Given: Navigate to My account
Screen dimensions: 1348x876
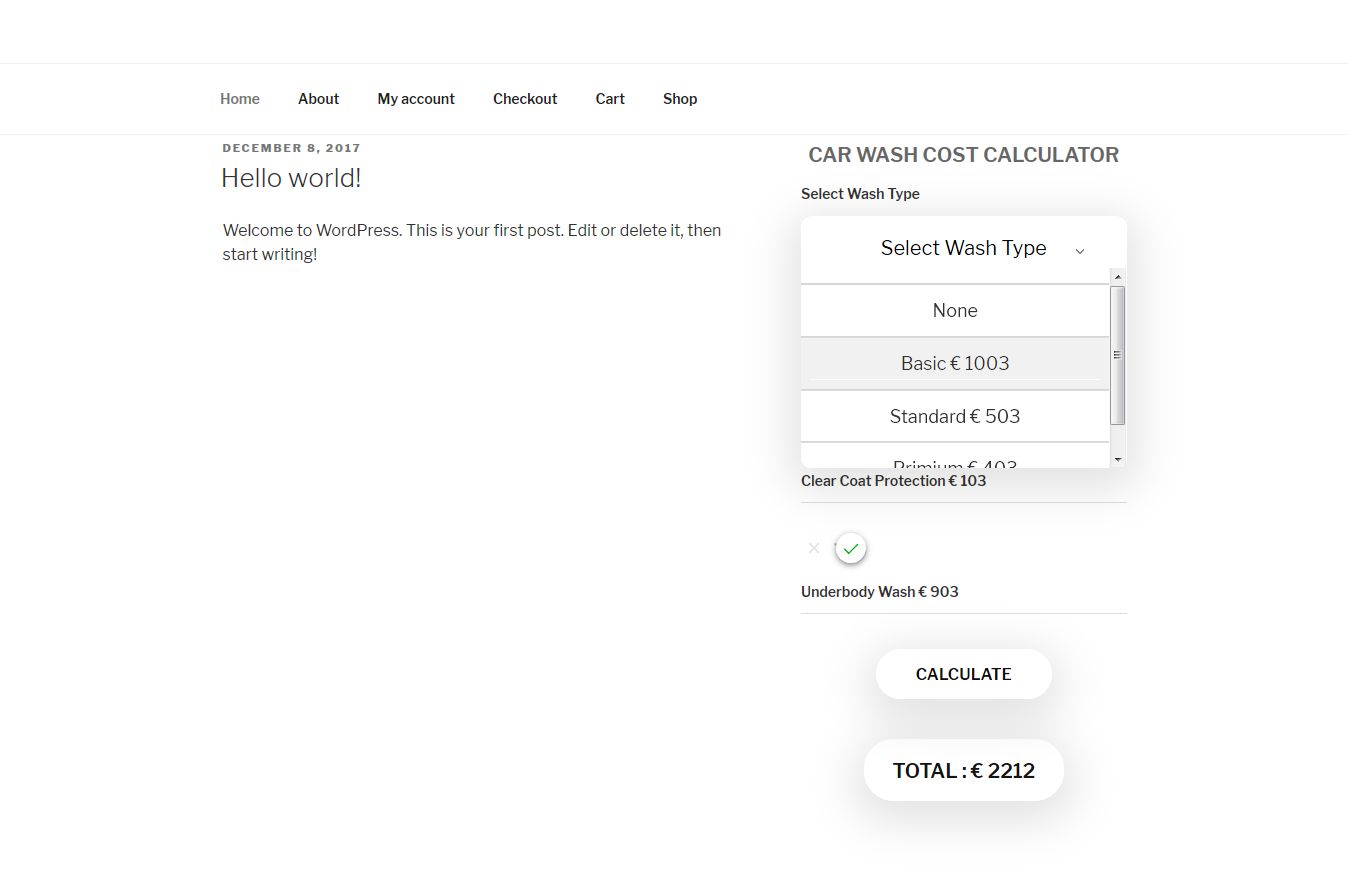Looking at the screenshot, I should [416, 99].
